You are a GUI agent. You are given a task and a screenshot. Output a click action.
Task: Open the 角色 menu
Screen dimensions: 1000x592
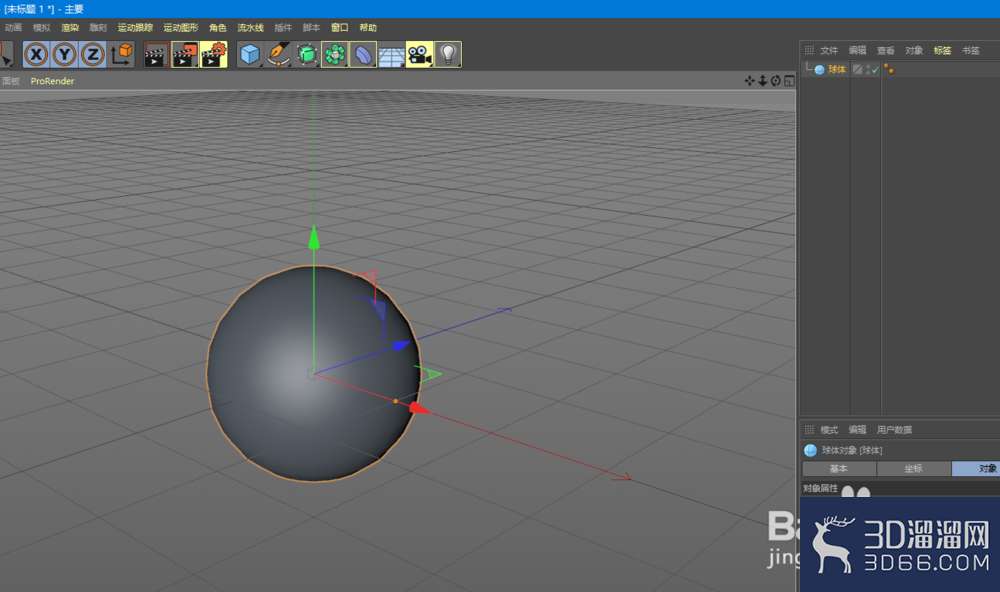[218, 27]
